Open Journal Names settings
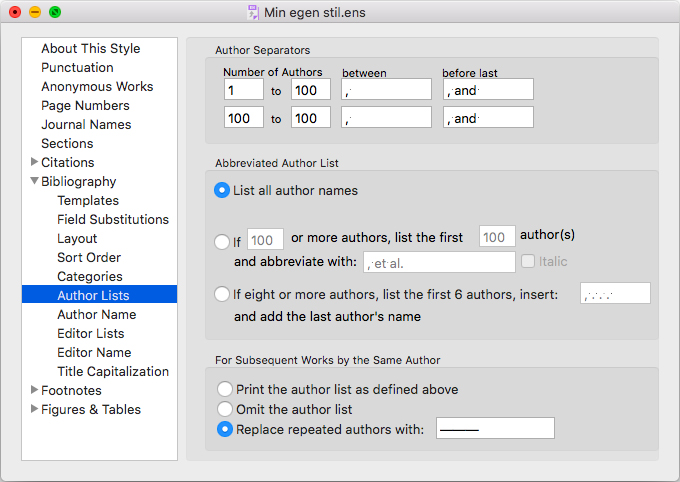 tap(86, 125)
